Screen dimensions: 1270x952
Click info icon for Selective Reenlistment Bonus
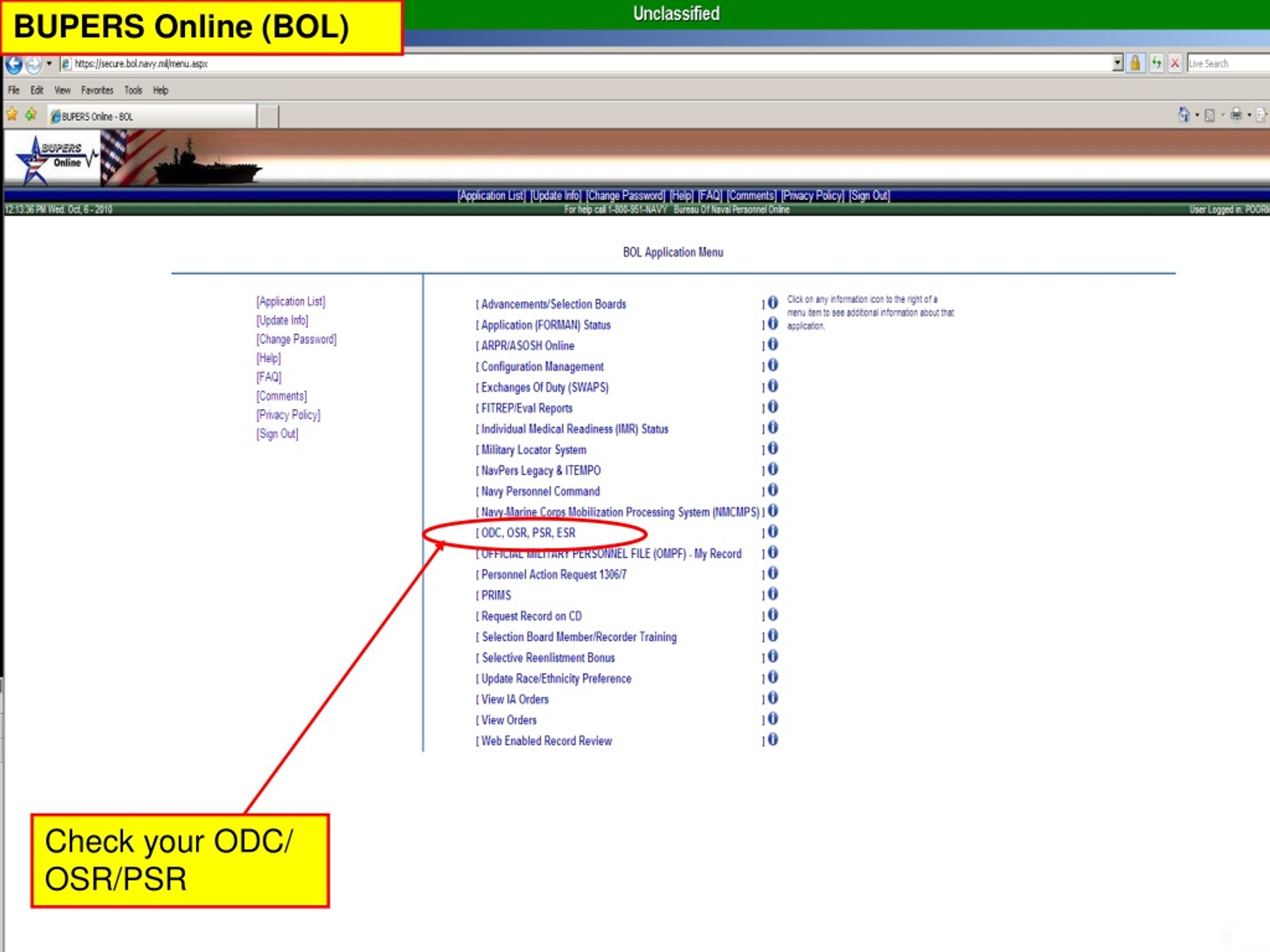[x=773, y=656]
